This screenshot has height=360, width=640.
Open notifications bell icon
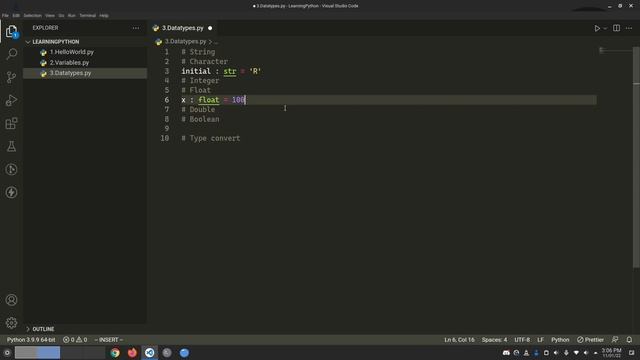coord(629,340)
